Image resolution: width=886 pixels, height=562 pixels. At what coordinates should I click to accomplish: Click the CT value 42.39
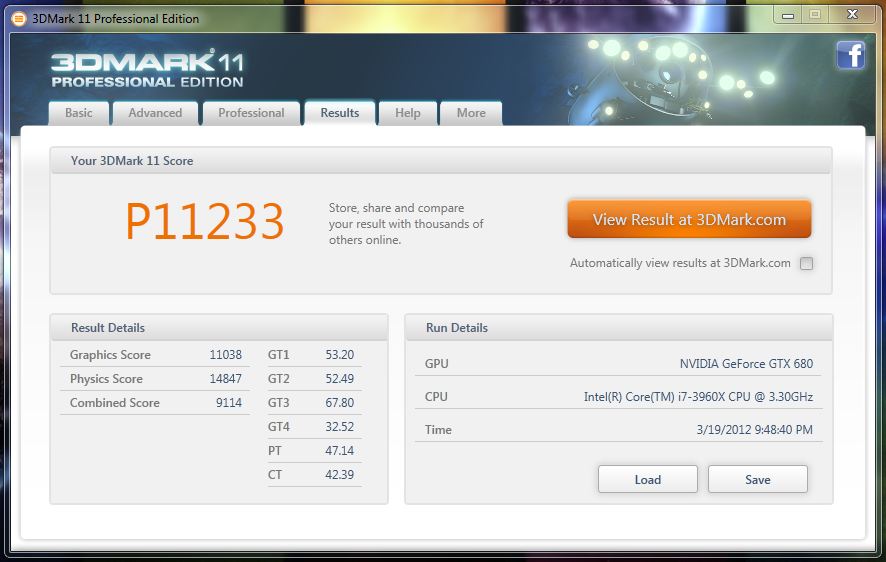pyautogui.click(x=340, y=475)
